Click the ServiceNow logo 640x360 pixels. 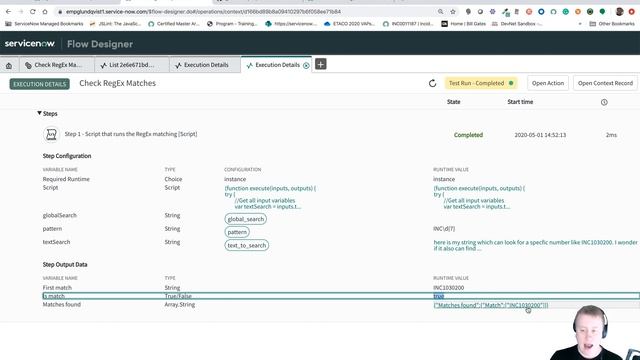tap(29, 44)
